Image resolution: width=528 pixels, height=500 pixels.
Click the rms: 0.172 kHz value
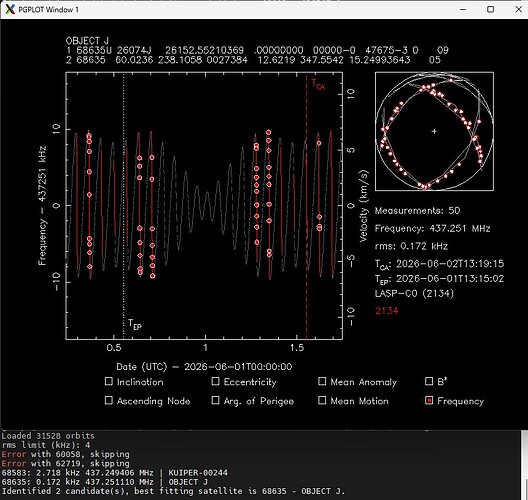(x=411, y=246)
